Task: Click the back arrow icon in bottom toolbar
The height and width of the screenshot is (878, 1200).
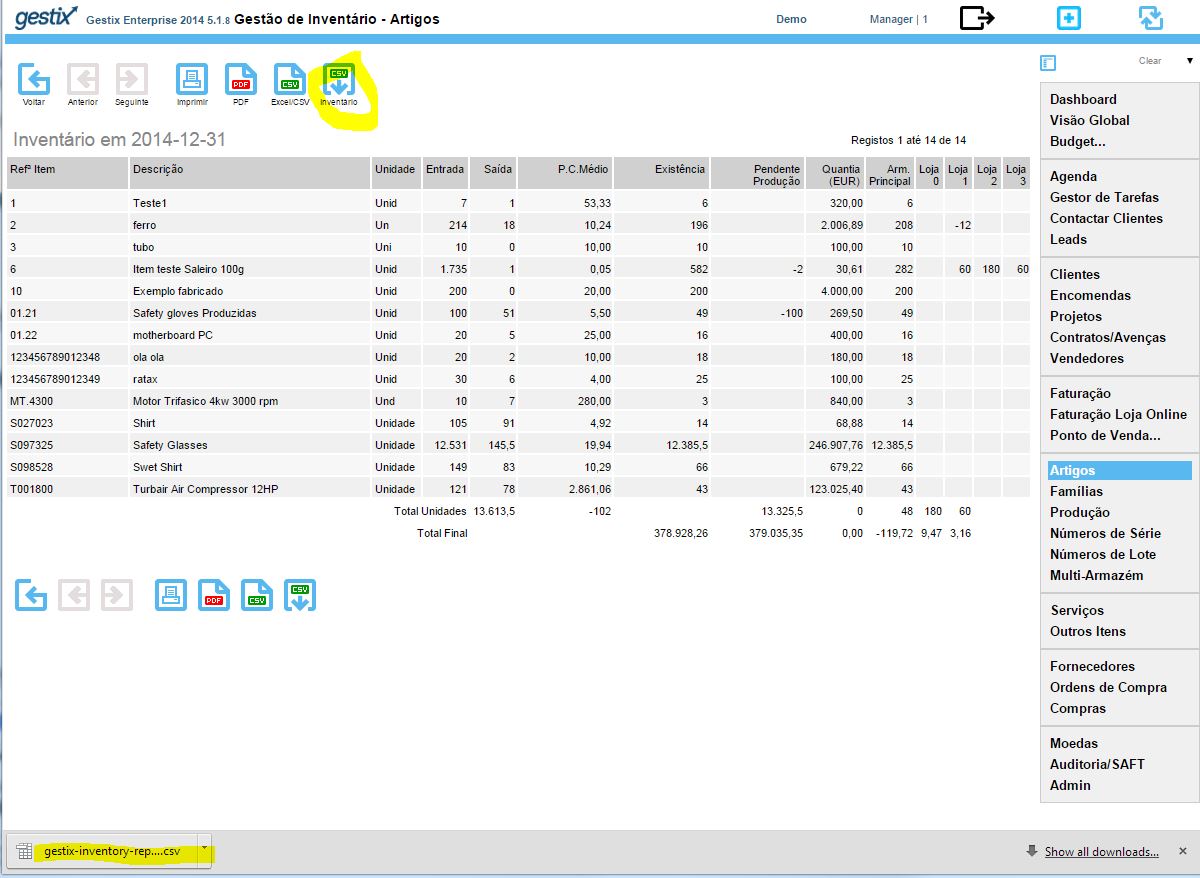Action: (x=32, y=595)
